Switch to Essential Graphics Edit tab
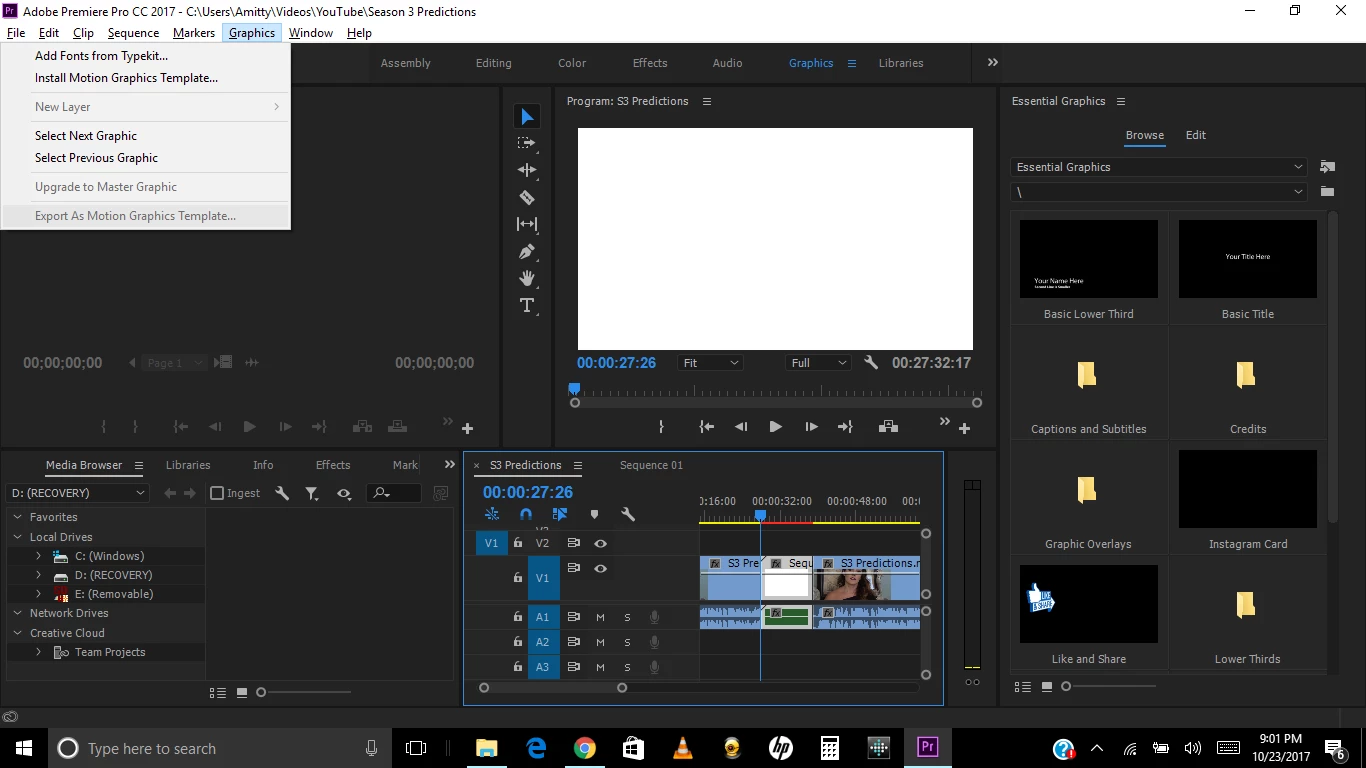The width and height of the screenshot is (1366, 768). pos(1196,135)
